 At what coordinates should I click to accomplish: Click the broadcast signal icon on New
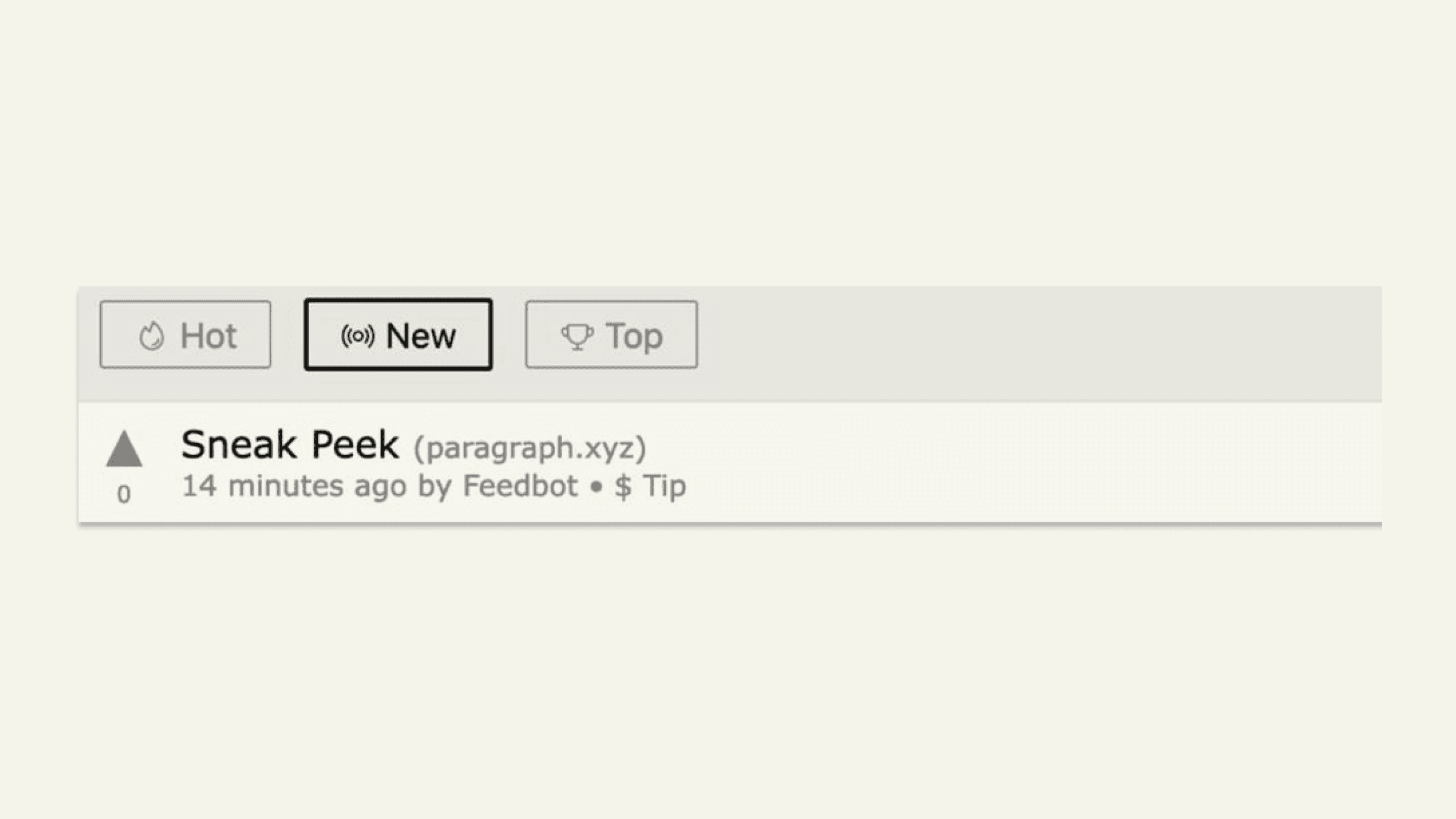click(357, 335)
